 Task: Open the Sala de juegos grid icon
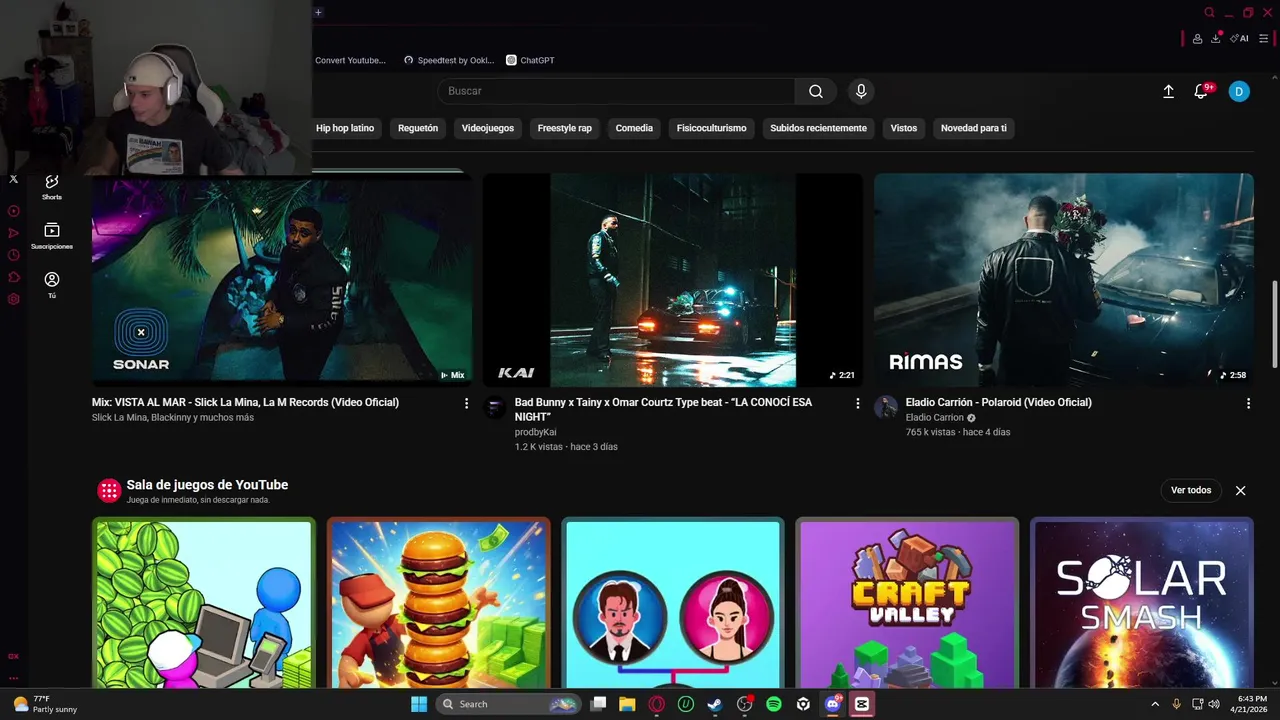tap(109, 491)
